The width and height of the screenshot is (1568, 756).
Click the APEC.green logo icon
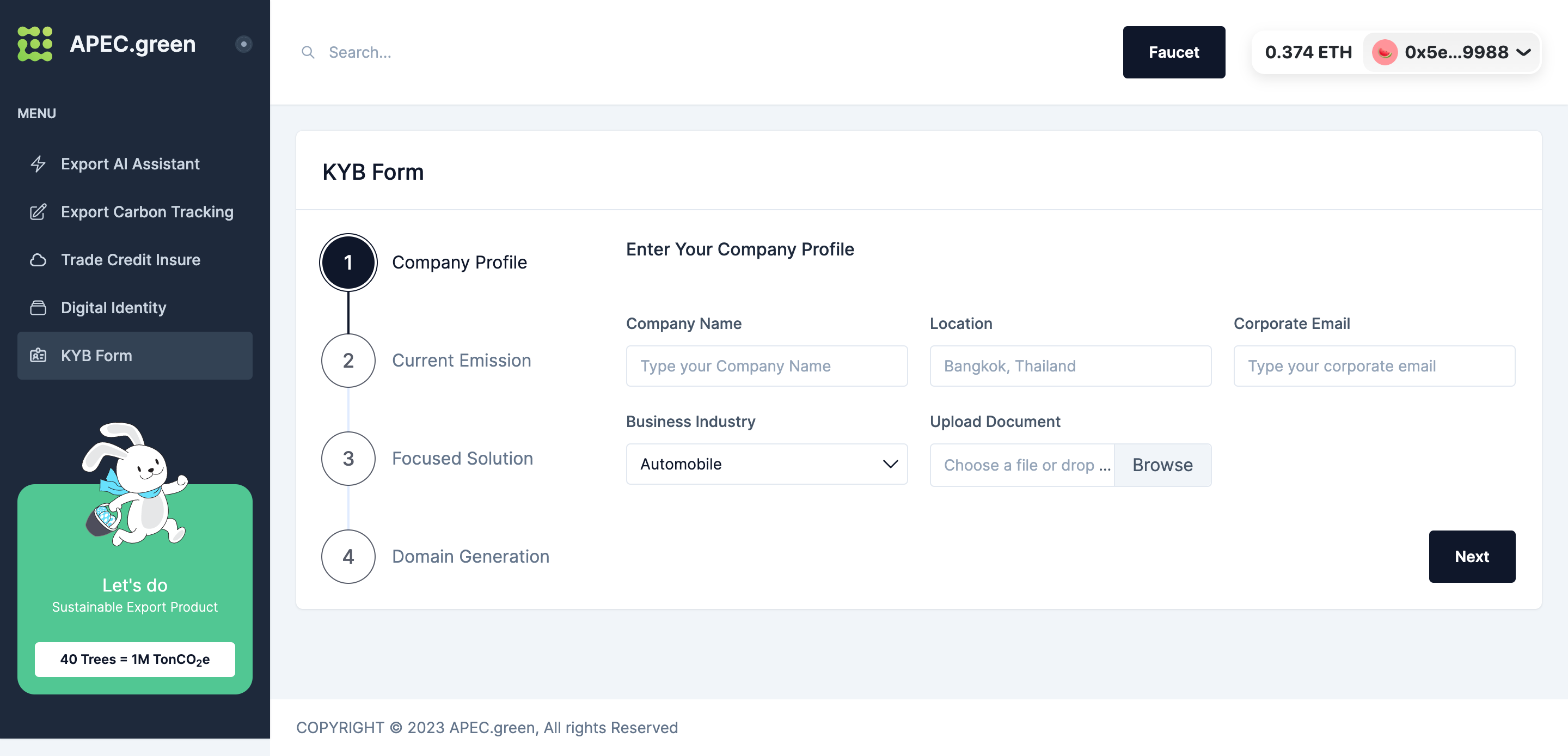coord(35,44)
